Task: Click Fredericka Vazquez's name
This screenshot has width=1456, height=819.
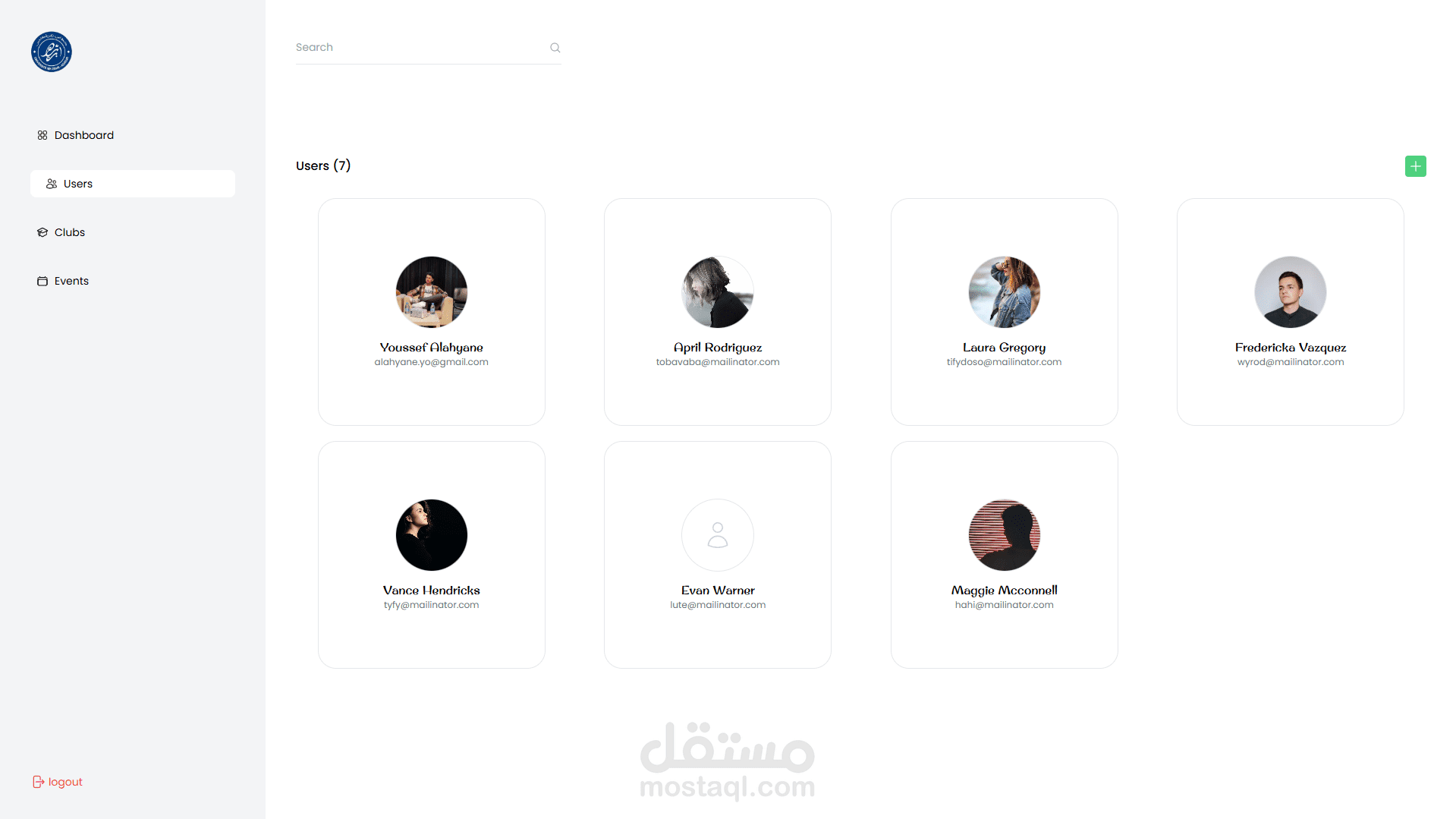Action: point(1291,348)
